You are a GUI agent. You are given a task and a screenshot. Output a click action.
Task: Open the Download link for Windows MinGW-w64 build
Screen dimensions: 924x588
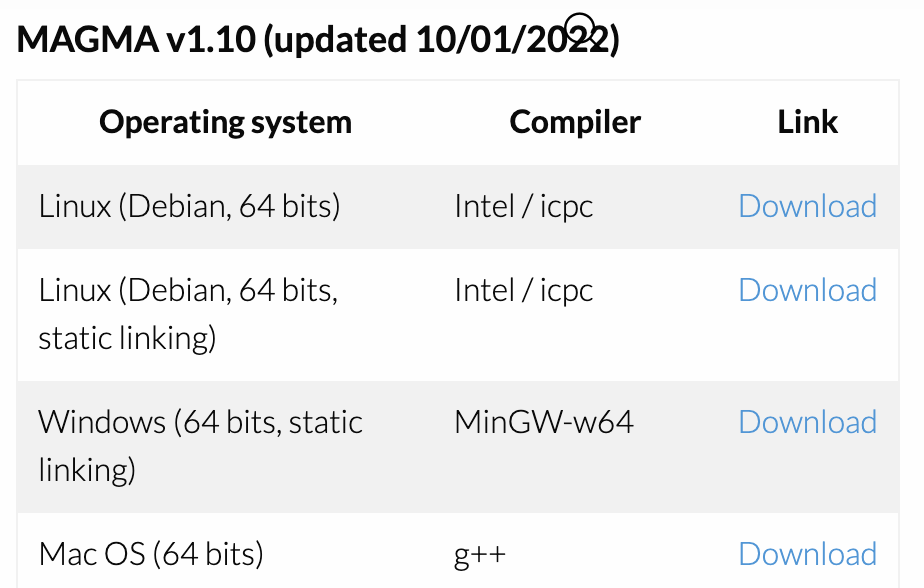807,422
